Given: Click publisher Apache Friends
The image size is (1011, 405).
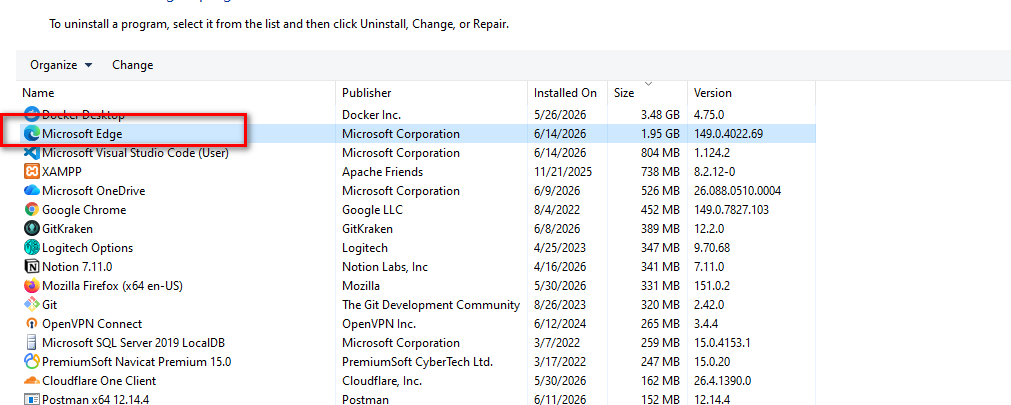Looking at the screenshot, I should [382, 172].
